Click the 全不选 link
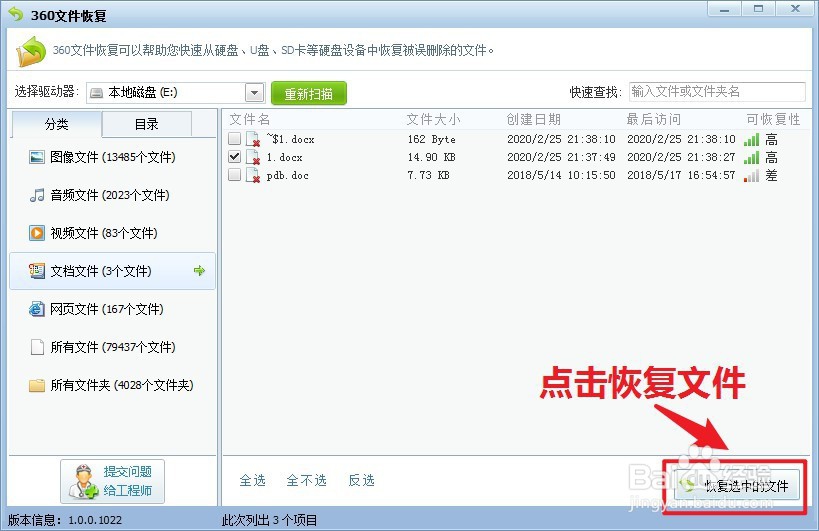 click(307, 480)
